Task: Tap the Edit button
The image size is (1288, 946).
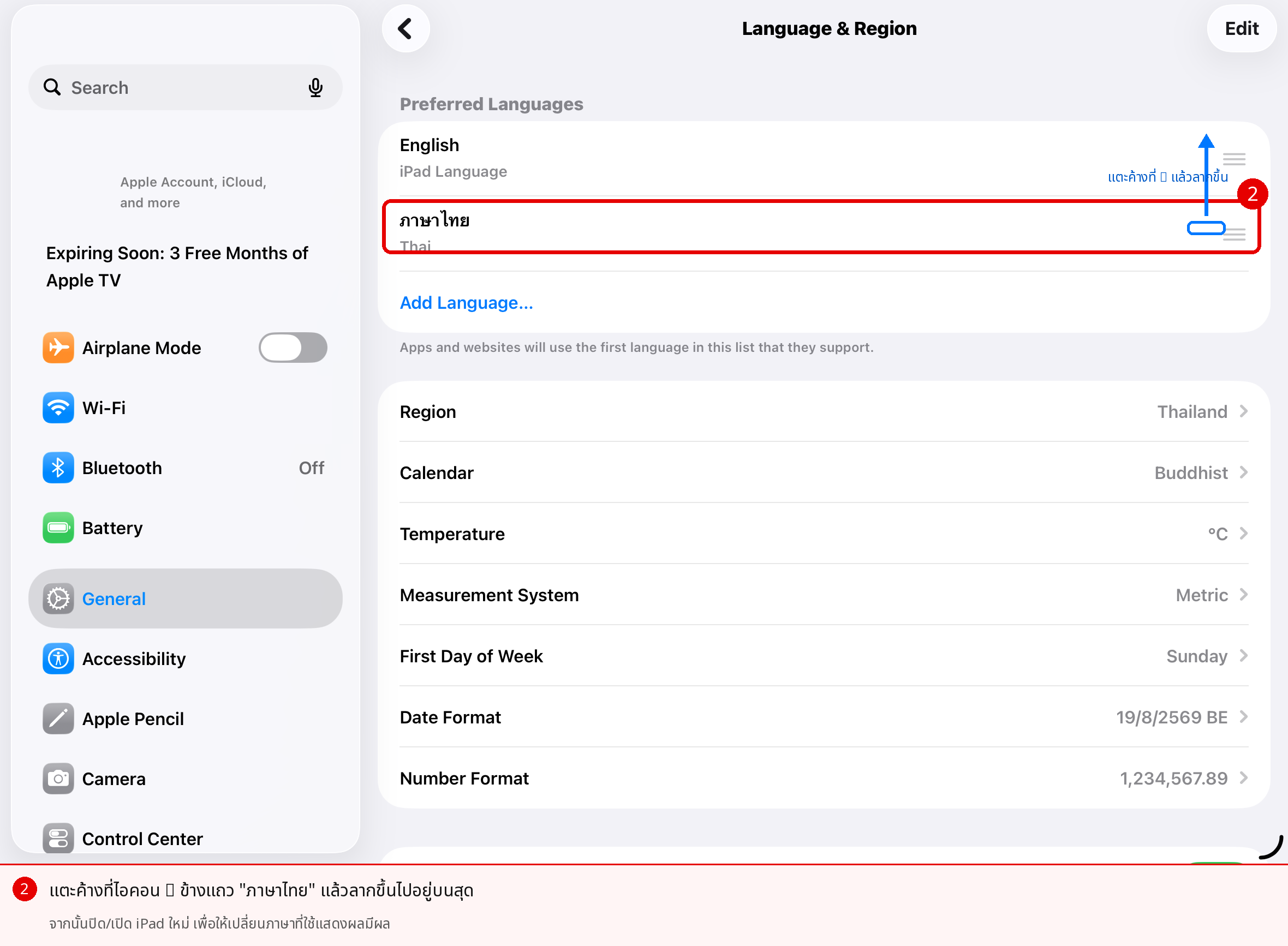Action: tap(1241, 28)
